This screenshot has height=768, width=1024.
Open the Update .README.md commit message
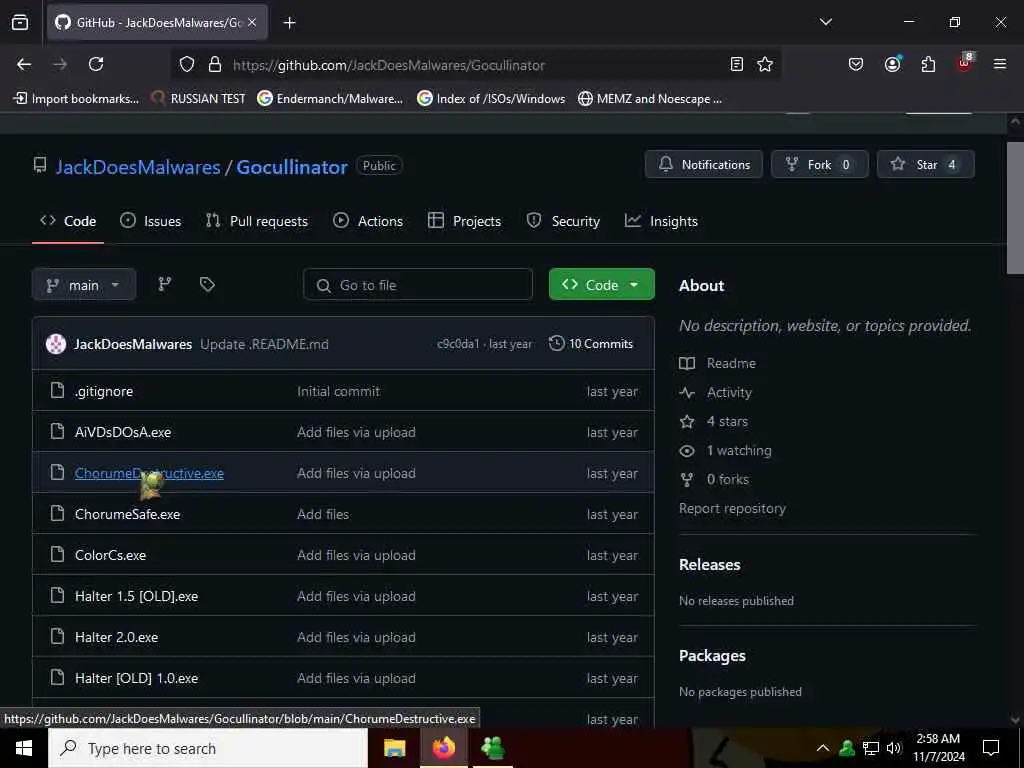[264, 344]
